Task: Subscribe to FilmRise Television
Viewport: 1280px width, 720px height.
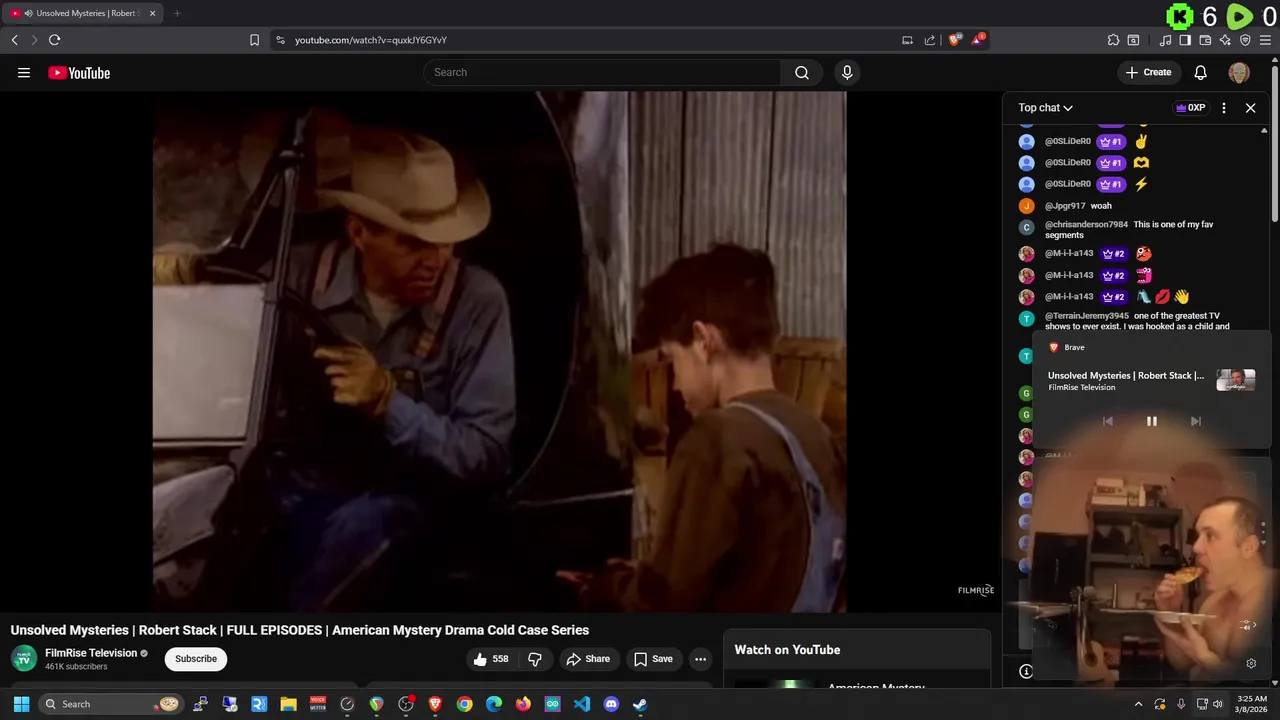Action: [x=196, y=659]
